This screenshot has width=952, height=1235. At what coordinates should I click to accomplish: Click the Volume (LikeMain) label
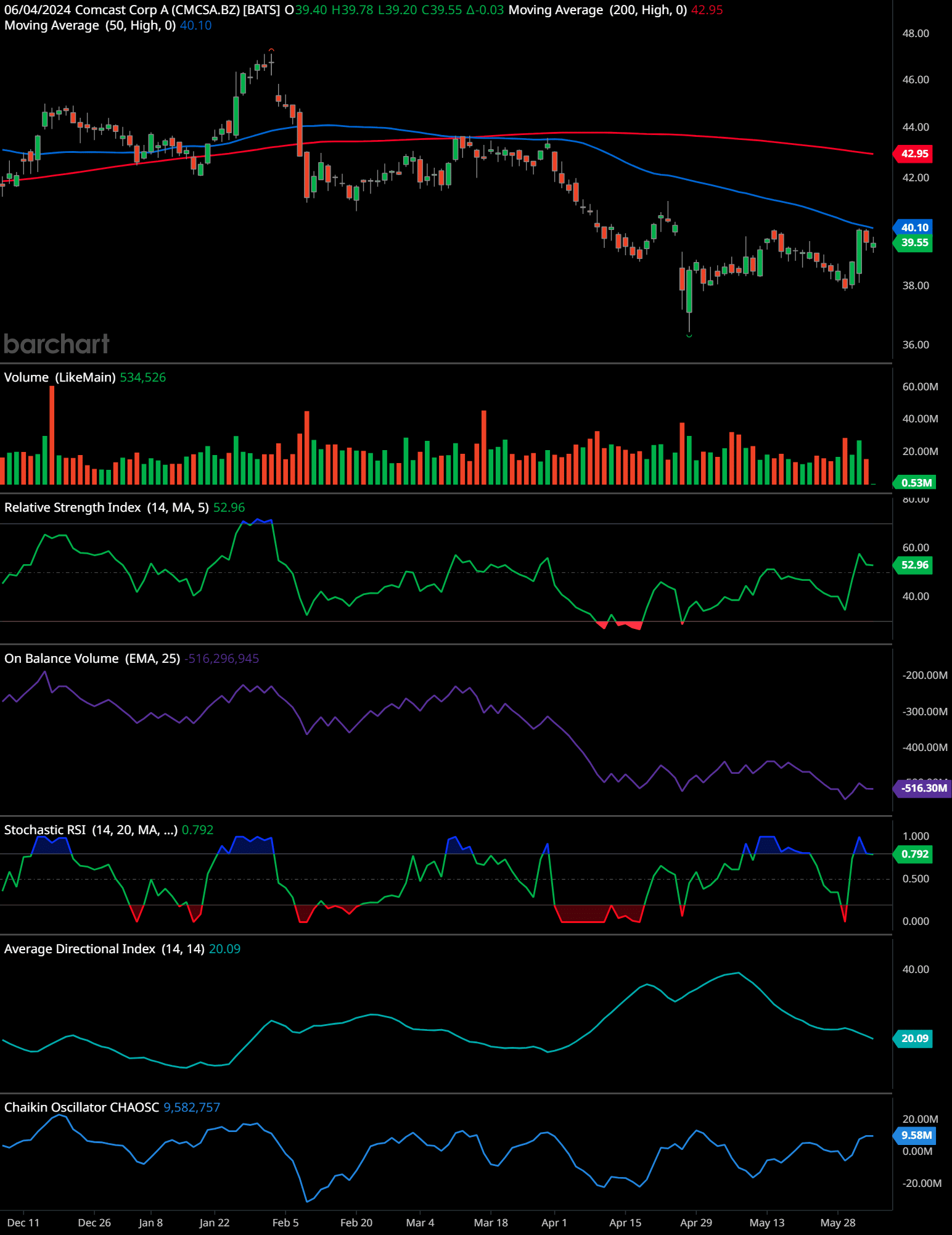pos(60,377)
